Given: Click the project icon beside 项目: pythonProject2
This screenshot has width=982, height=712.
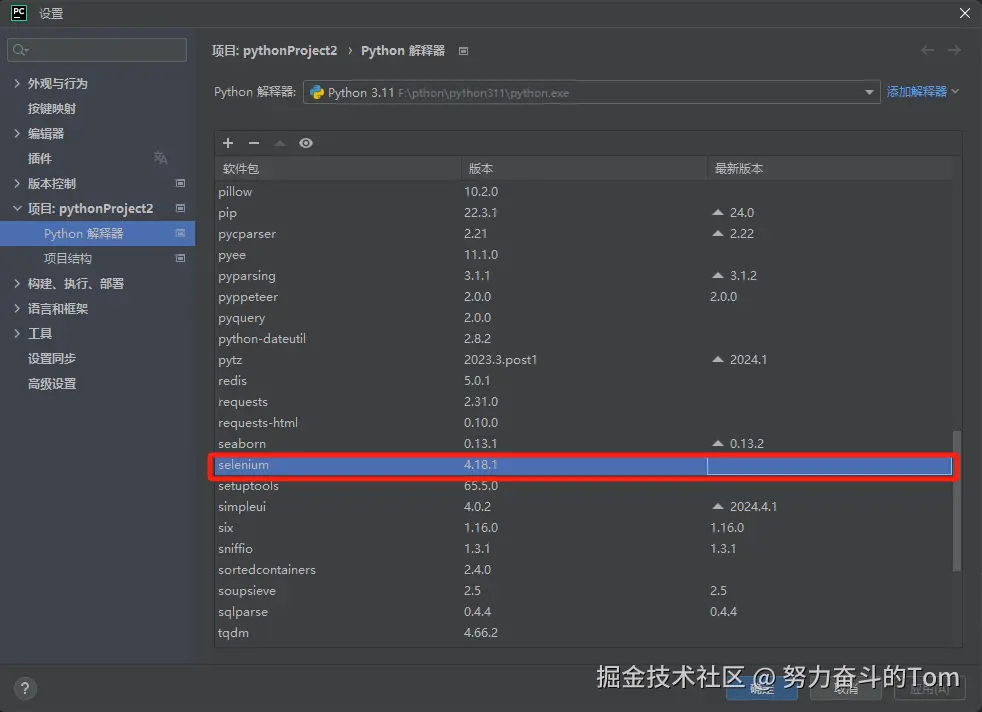Looking at the screenshot, I should (180, 209).
